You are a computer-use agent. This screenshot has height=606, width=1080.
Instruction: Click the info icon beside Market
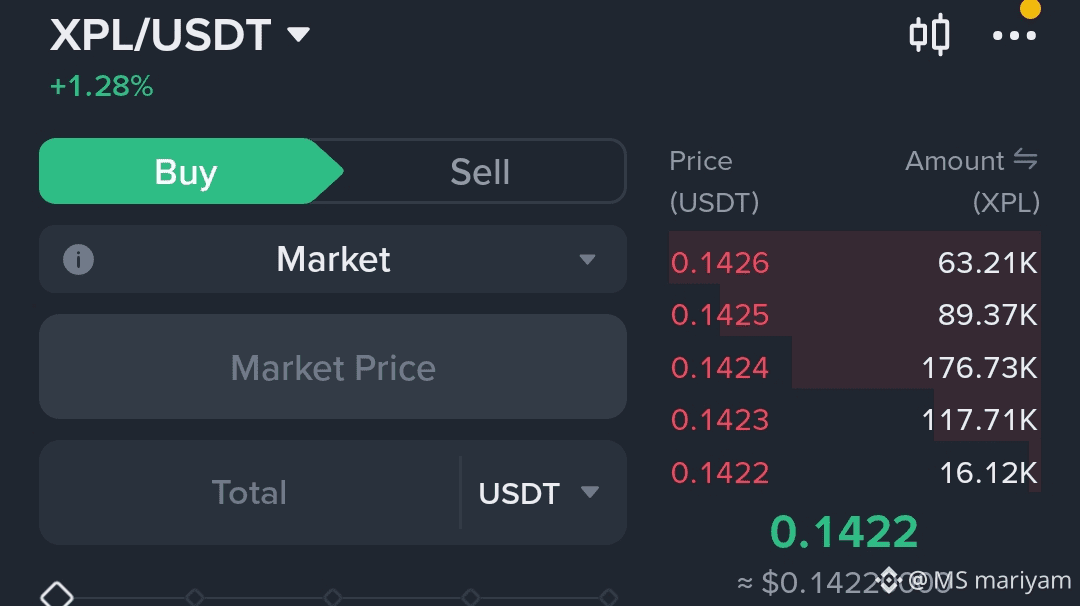click(x=79, y=260)
